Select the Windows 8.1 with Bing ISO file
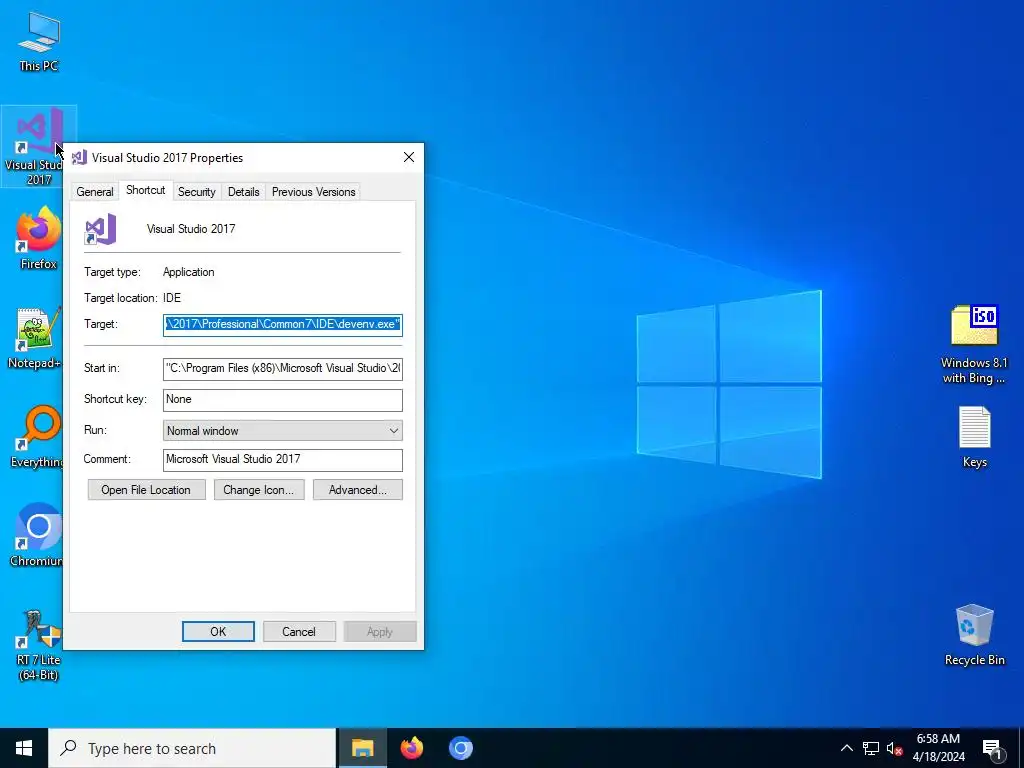 [974, 344]
